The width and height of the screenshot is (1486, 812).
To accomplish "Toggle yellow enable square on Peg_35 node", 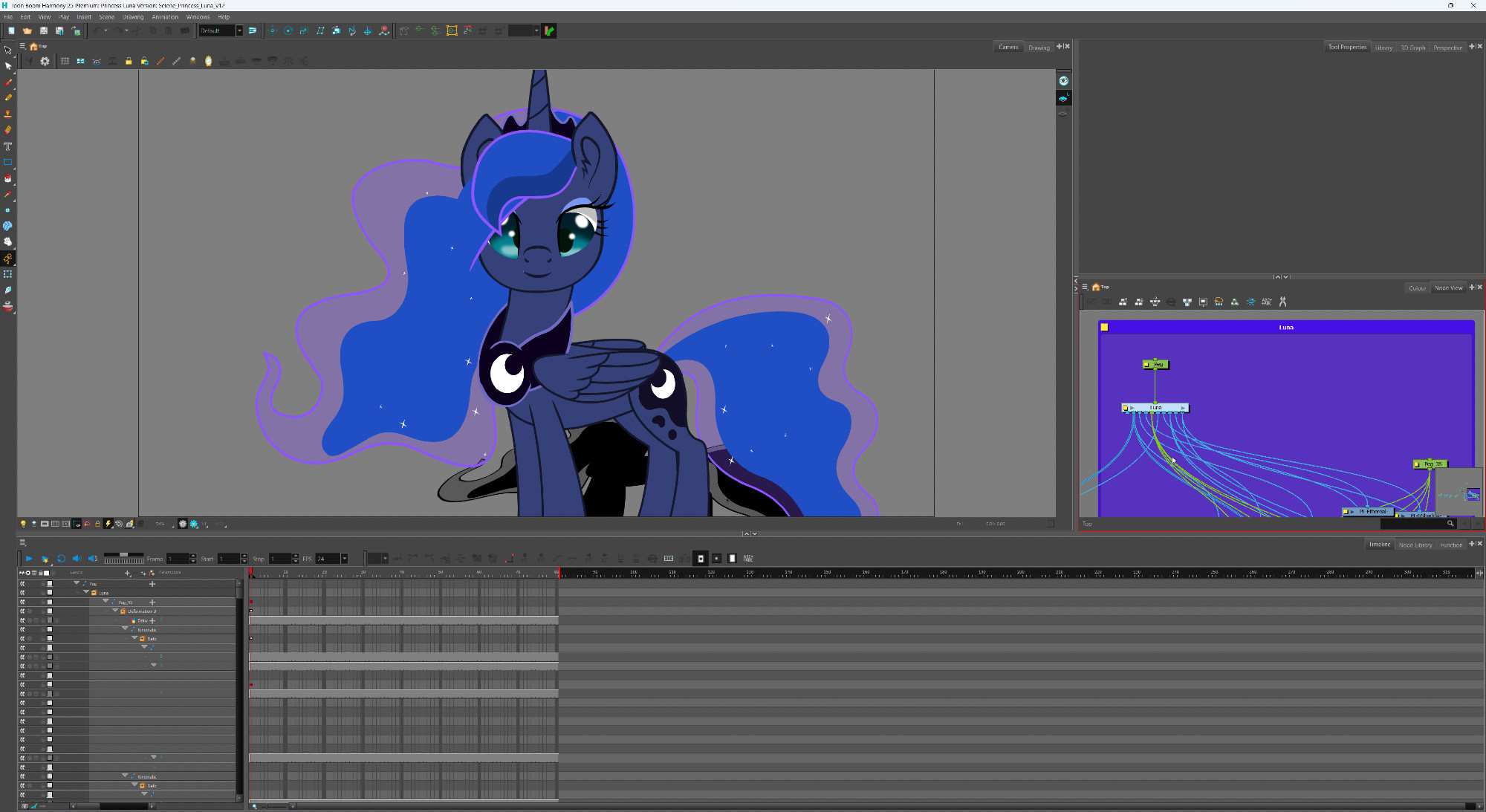I will coord(1417,464).
